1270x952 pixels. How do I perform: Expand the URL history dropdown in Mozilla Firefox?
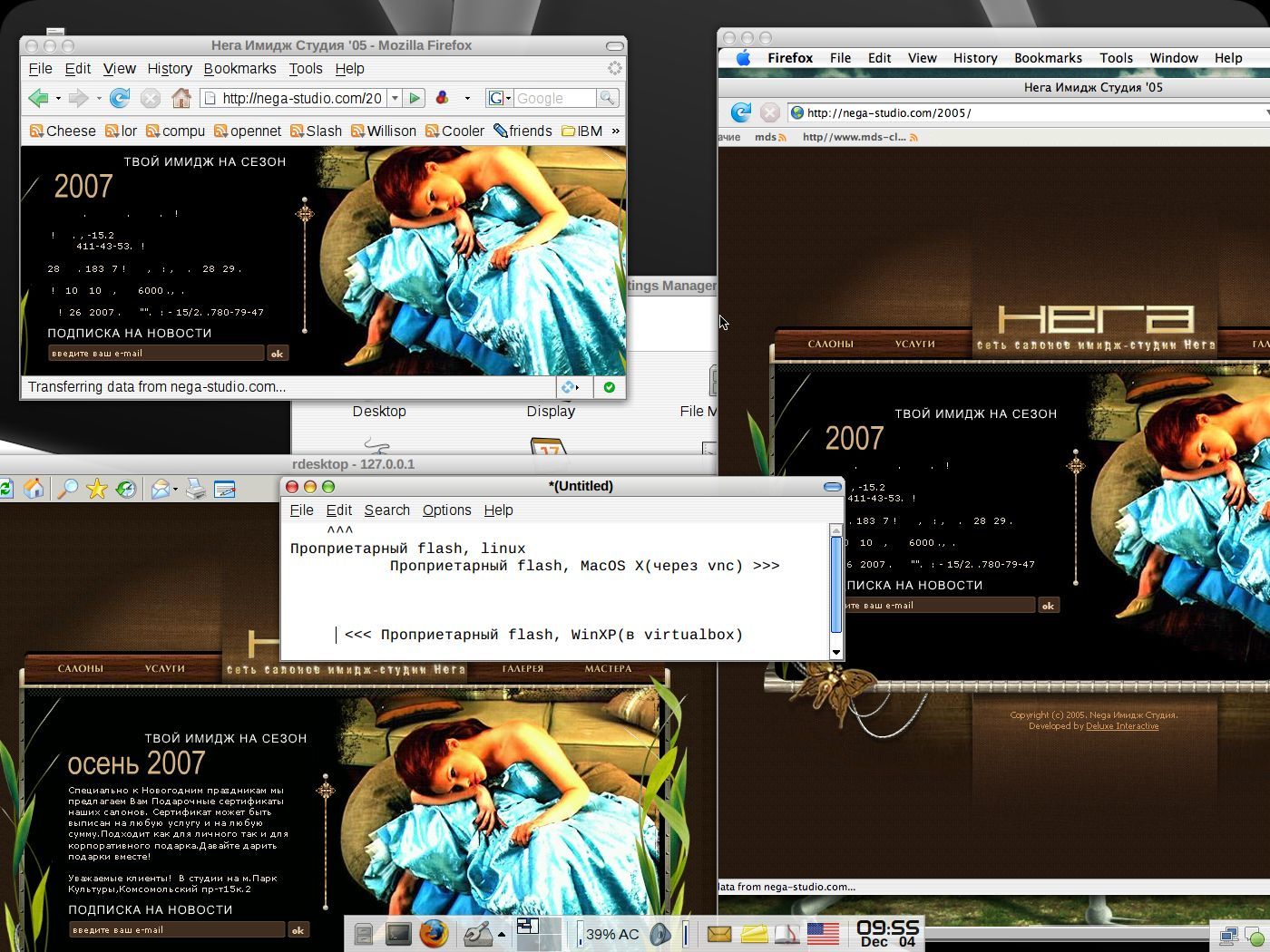coord(395,98)
